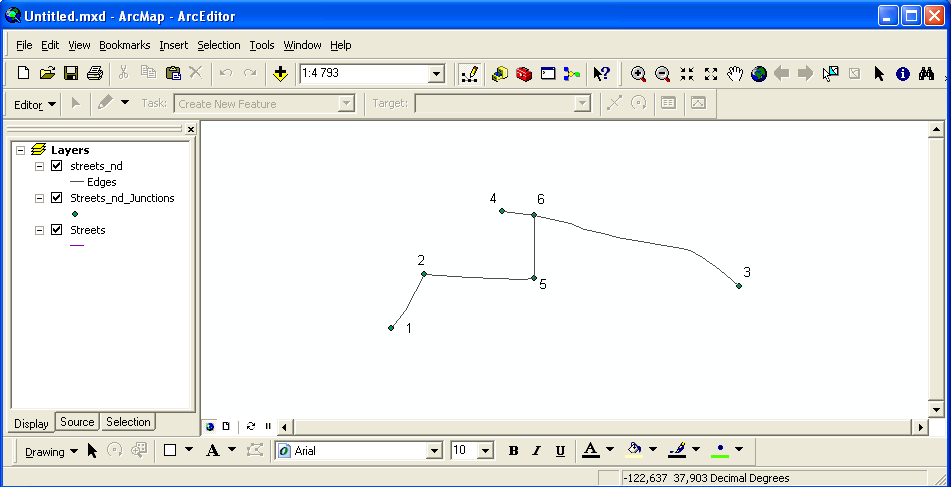Toggle Italic text formatting
951x487 pixels.
click(536, 451)
